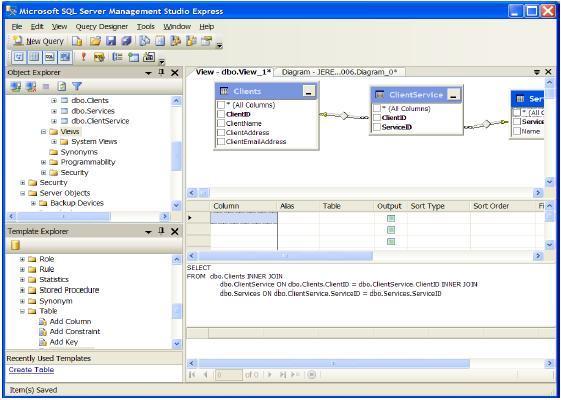This screenshot has height=400, width=561.
Task: Click the Database Engine Query icon
Action: click(77, 41)
